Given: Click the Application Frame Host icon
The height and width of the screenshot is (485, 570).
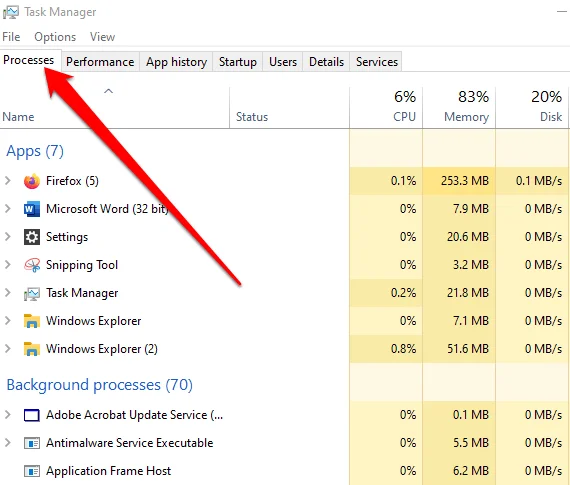Looking at the screenshot, I should click(32, 471).
